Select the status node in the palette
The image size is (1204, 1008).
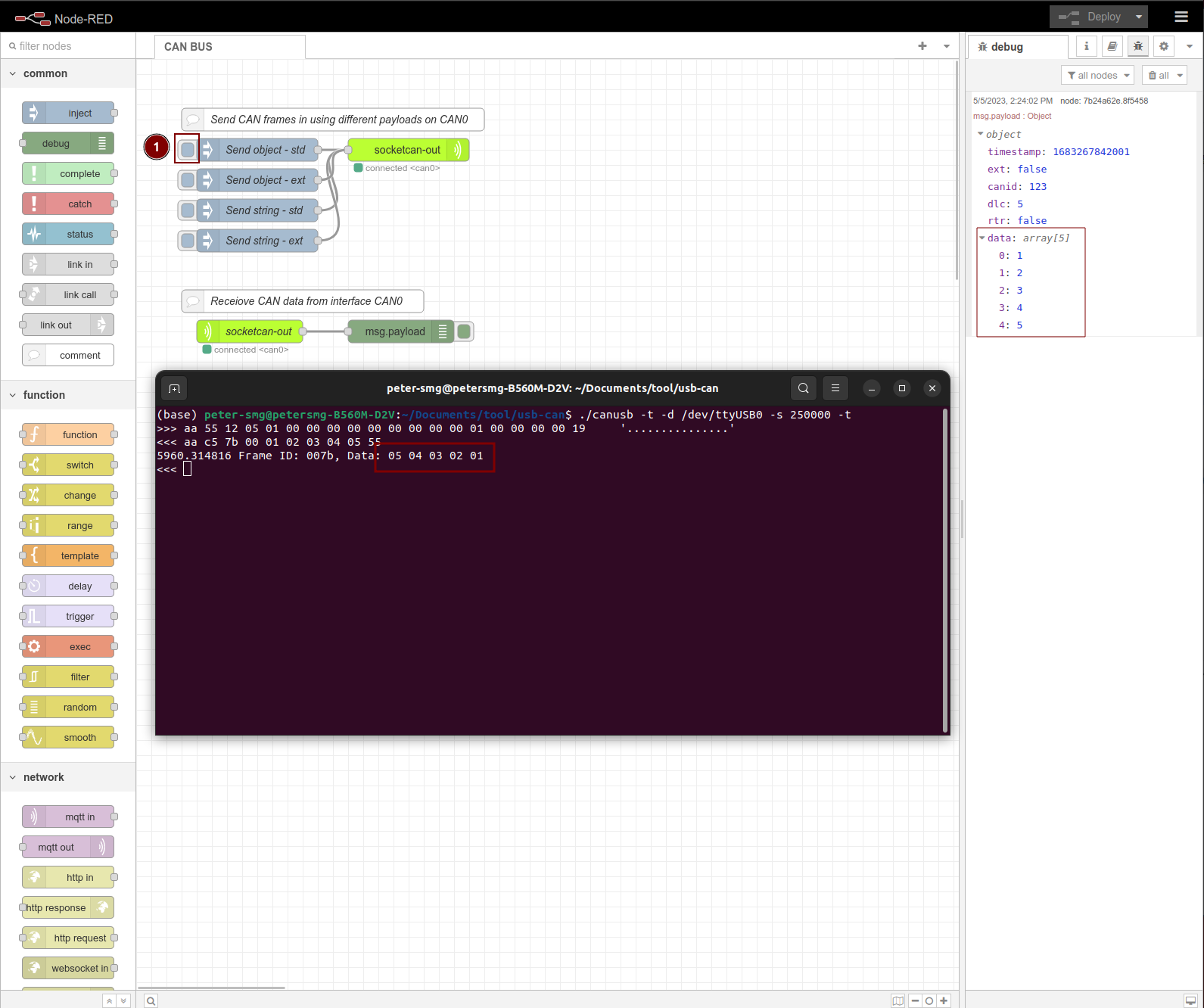pyautogui.click(x=68, y=234)
